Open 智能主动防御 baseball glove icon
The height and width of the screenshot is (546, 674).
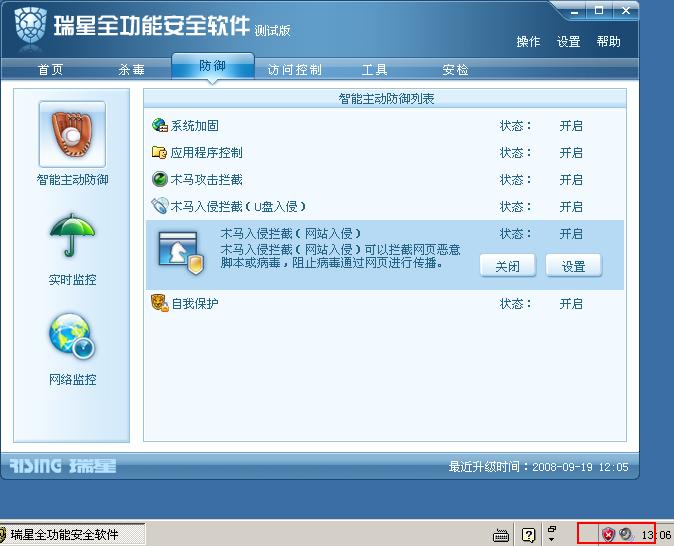72,134
